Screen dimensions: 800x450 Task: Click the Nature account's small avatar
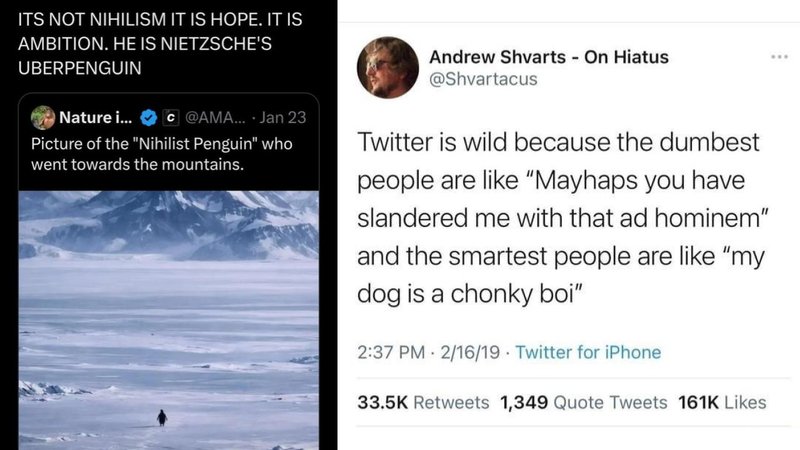(43, 117)
